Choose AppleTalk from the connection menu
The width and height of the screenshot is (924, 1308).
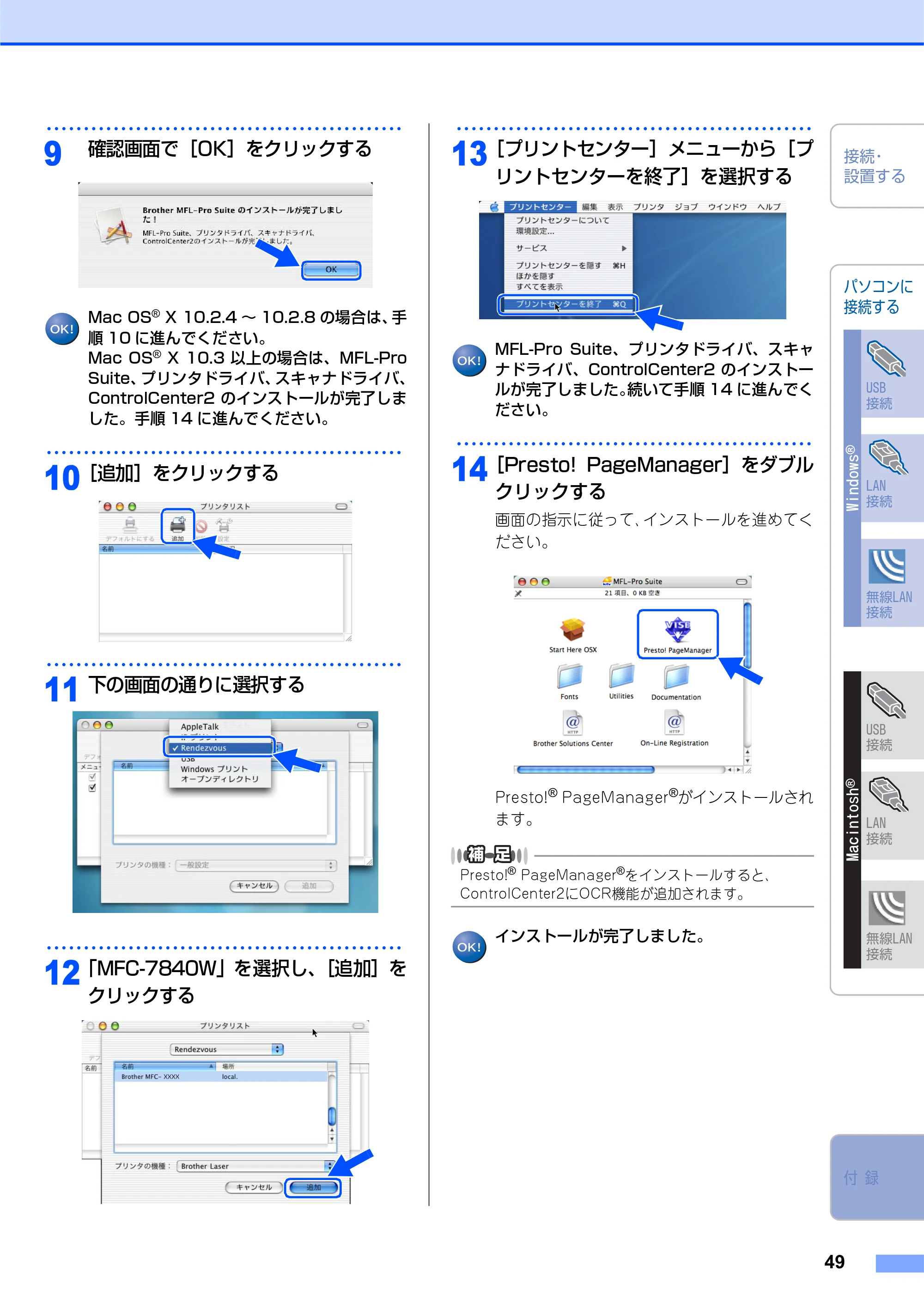click(200, 726)
